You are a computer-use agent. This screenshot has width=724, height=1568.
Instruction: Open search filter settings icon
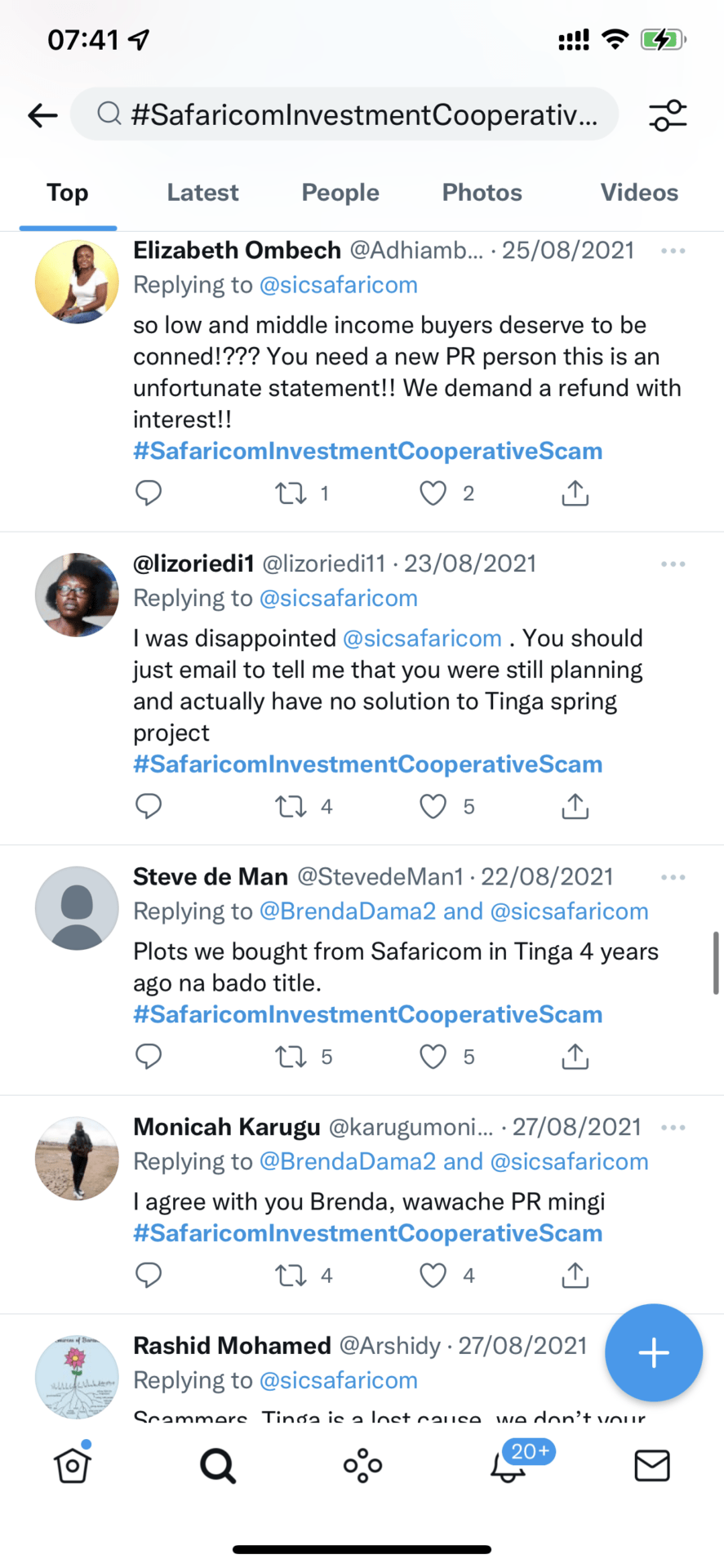coord(668,115)
